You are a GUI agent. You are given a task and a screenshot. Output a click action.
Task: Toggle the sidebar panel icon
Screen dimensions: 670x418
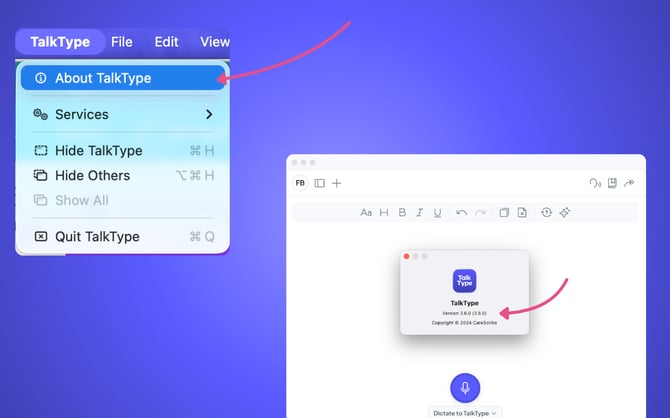(320, 183)
